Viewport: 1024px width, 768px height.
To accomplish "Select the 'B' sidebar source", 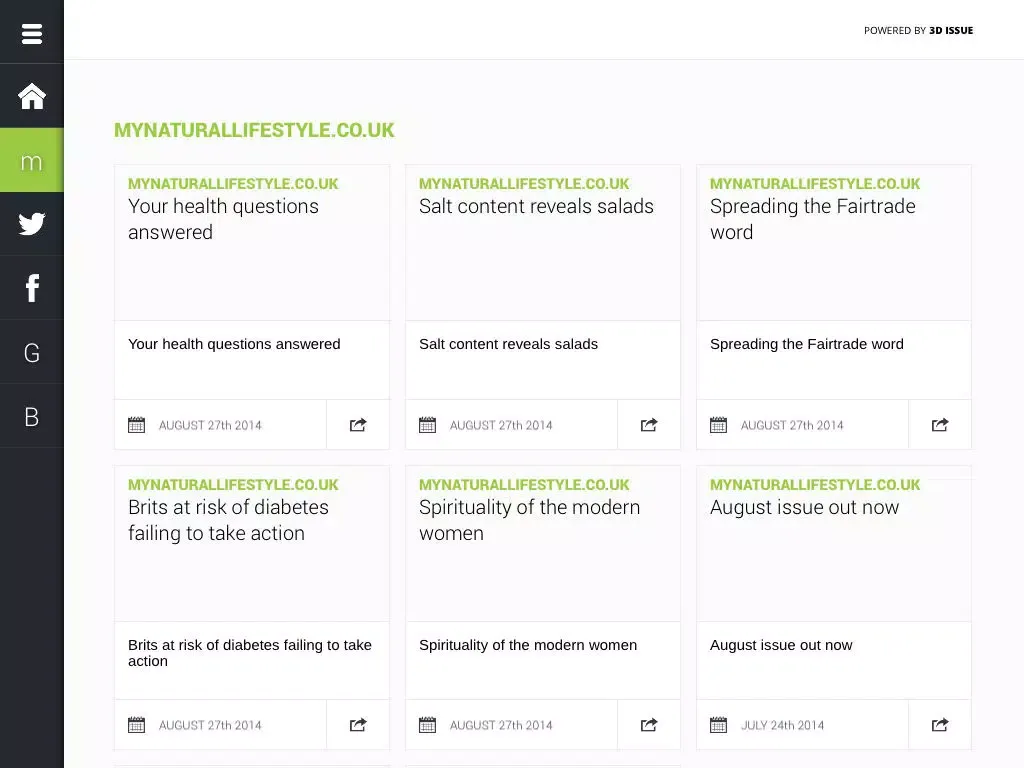I will pyautogui.click(x=31, y=416).
